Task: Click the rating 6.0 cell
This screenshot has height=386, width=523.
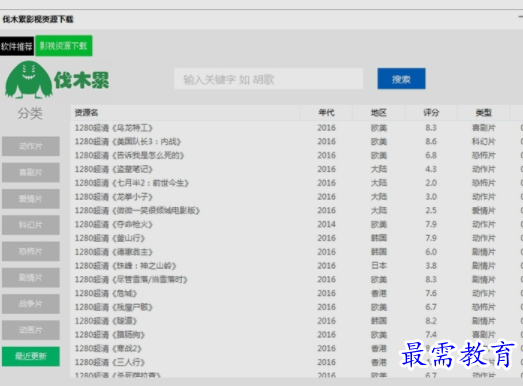Action: [x=431, y=252]
